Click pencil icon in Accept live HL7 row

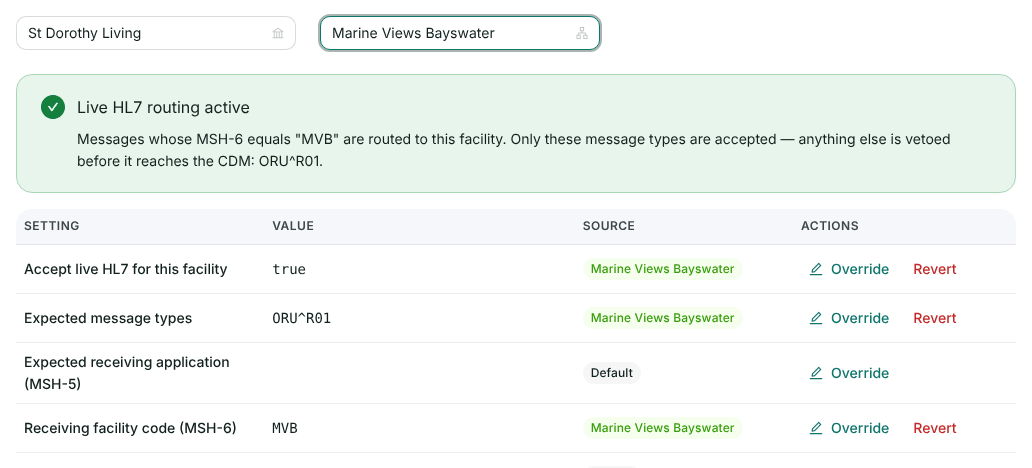pos(816,269)
